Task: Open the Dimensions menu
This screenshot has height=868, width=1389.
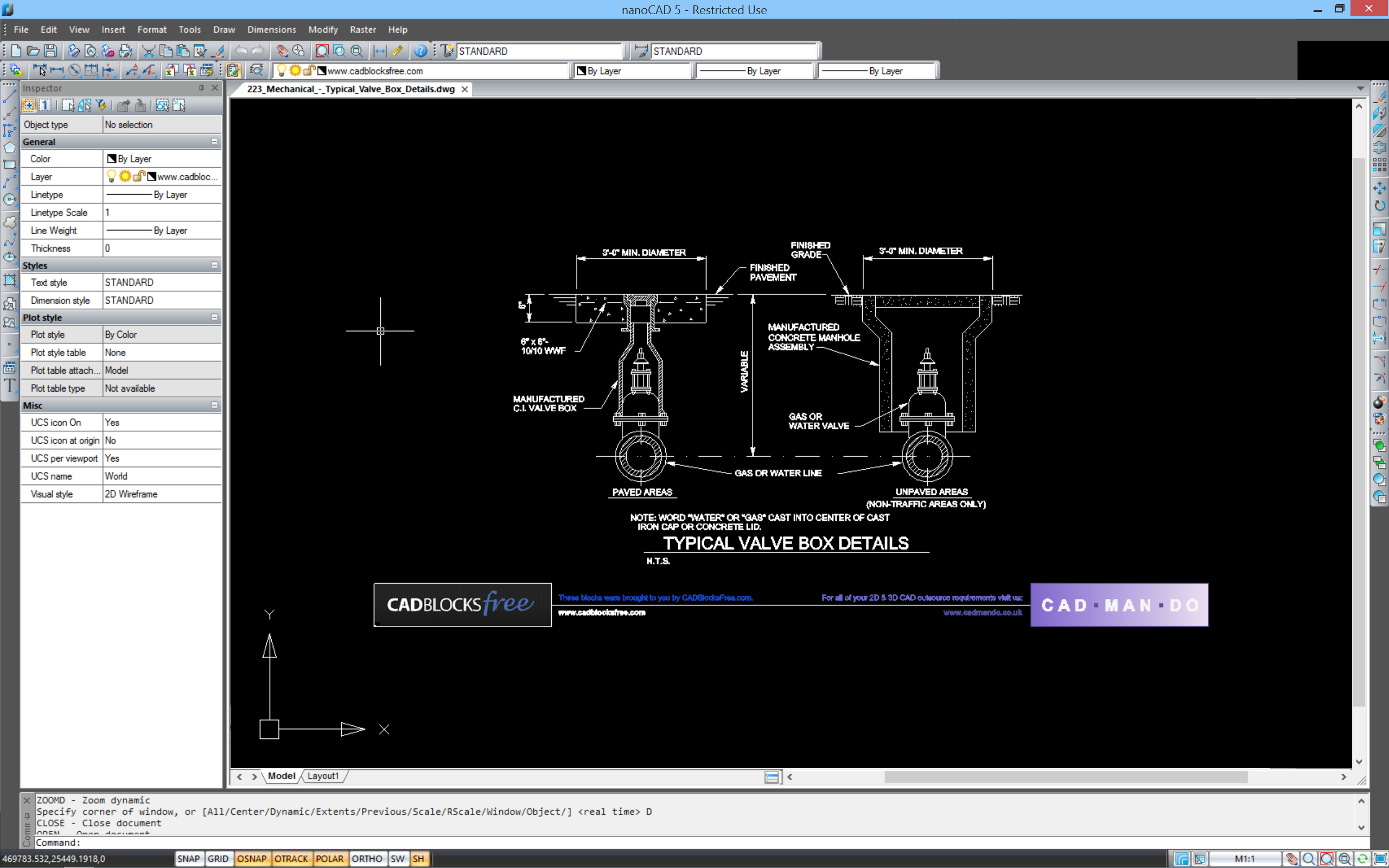Action: click(x=271, y=29)
